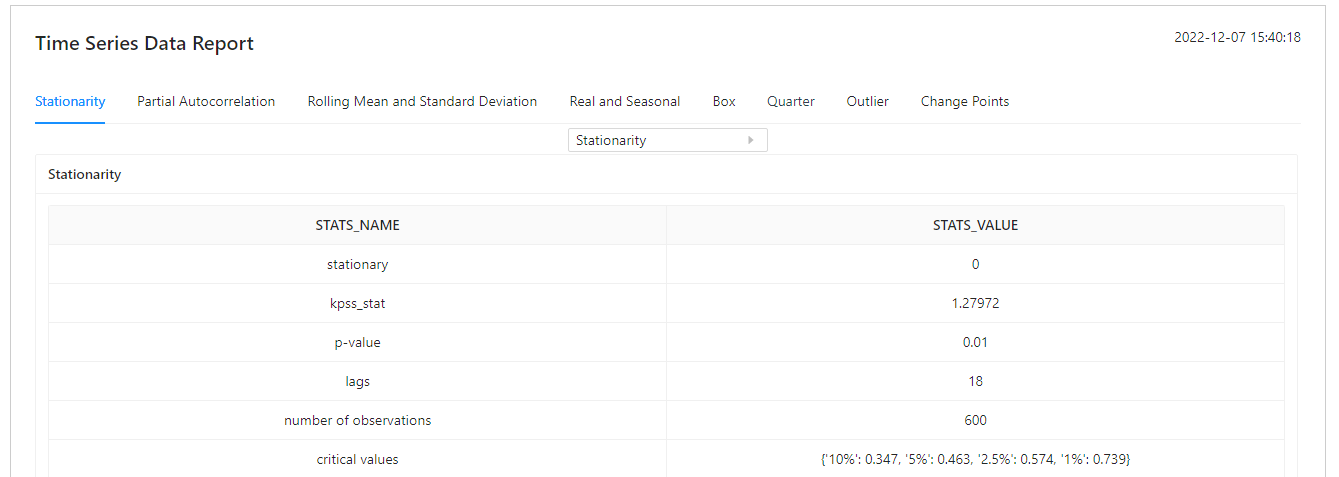Open the Partial Autocorrelation tab

click(x=206, y=101)
